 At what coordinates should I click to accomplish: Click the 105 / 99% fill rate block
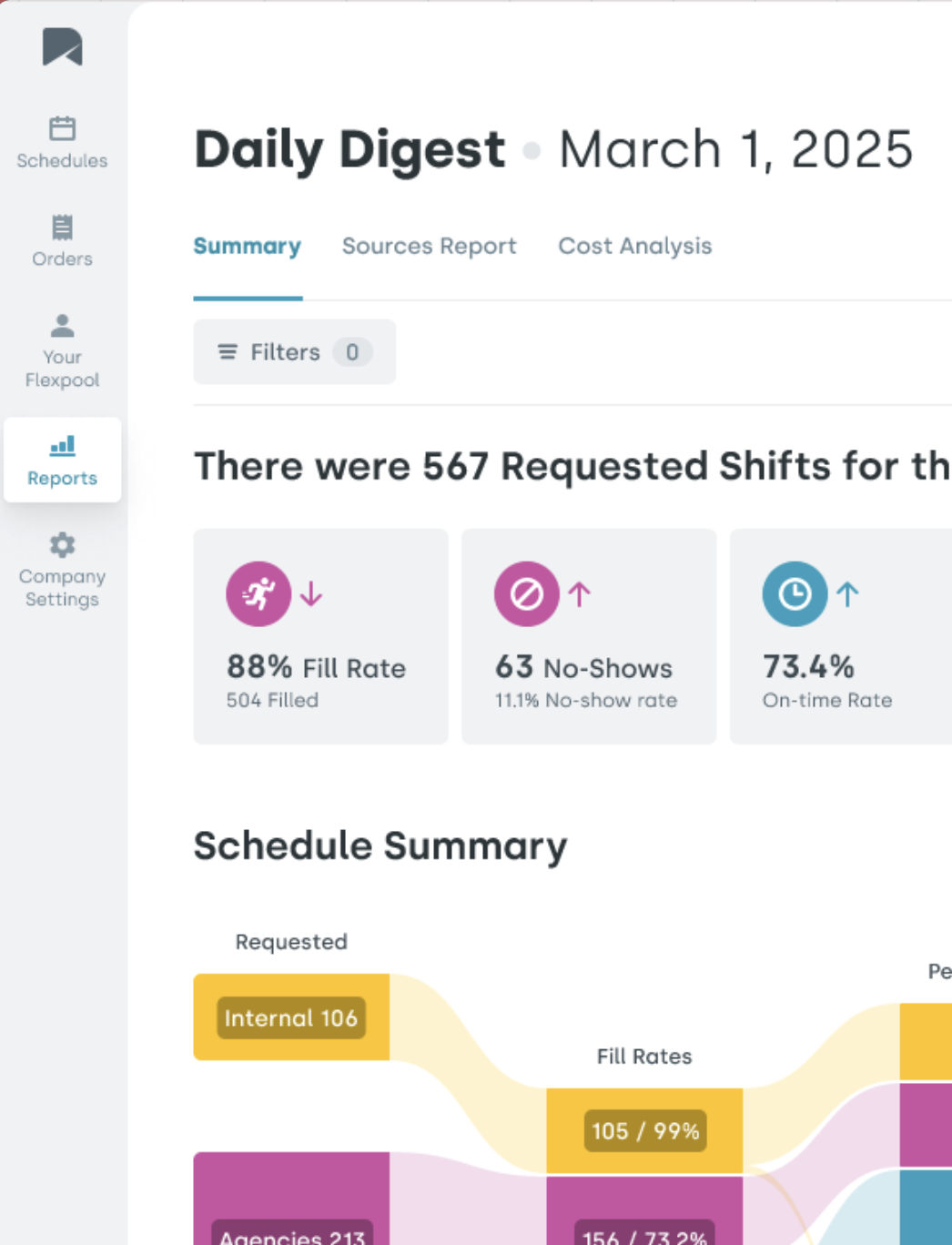pyautogui.click(x=644, y=1131)
